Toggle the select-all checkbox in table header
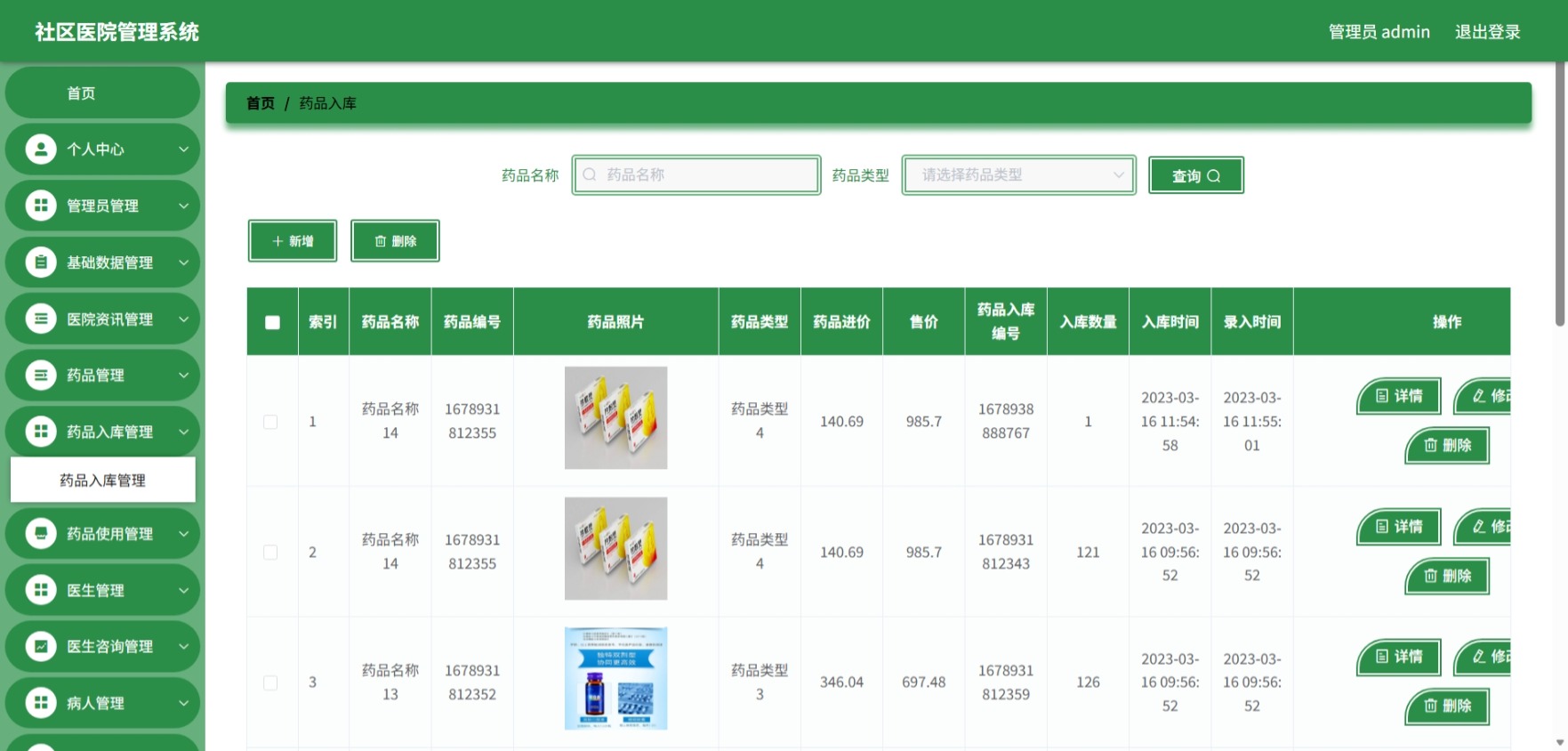 [x=272, y=322]
